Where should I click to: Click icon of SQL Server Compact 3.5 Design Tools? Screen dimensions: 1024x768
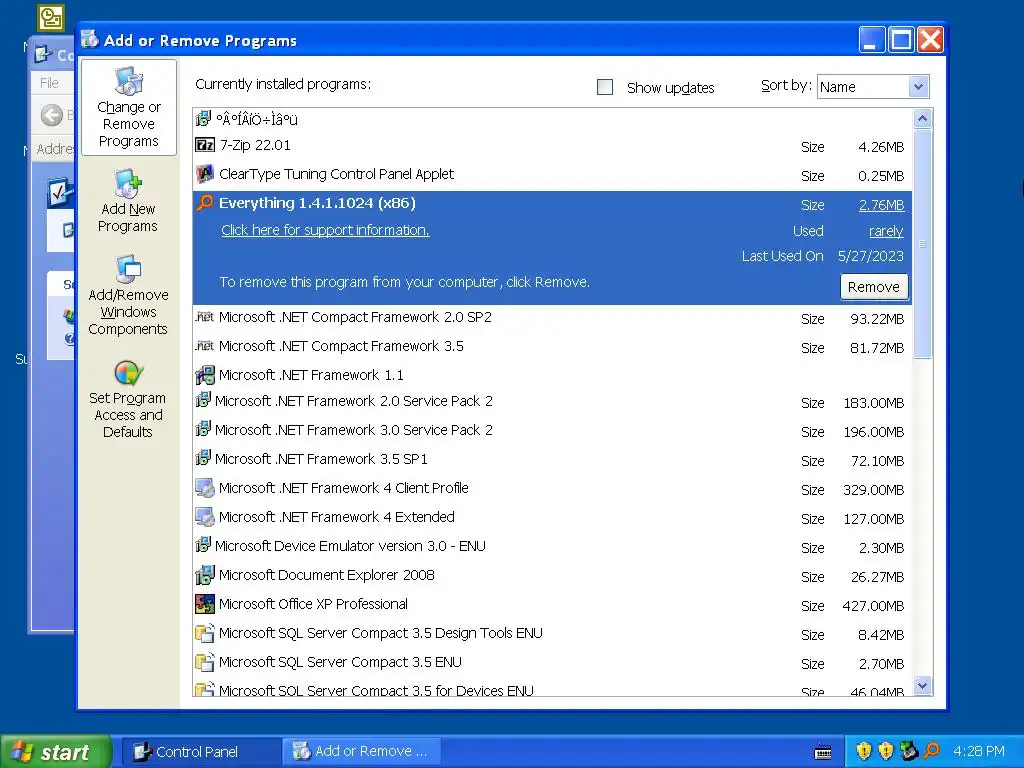[205, 633]
